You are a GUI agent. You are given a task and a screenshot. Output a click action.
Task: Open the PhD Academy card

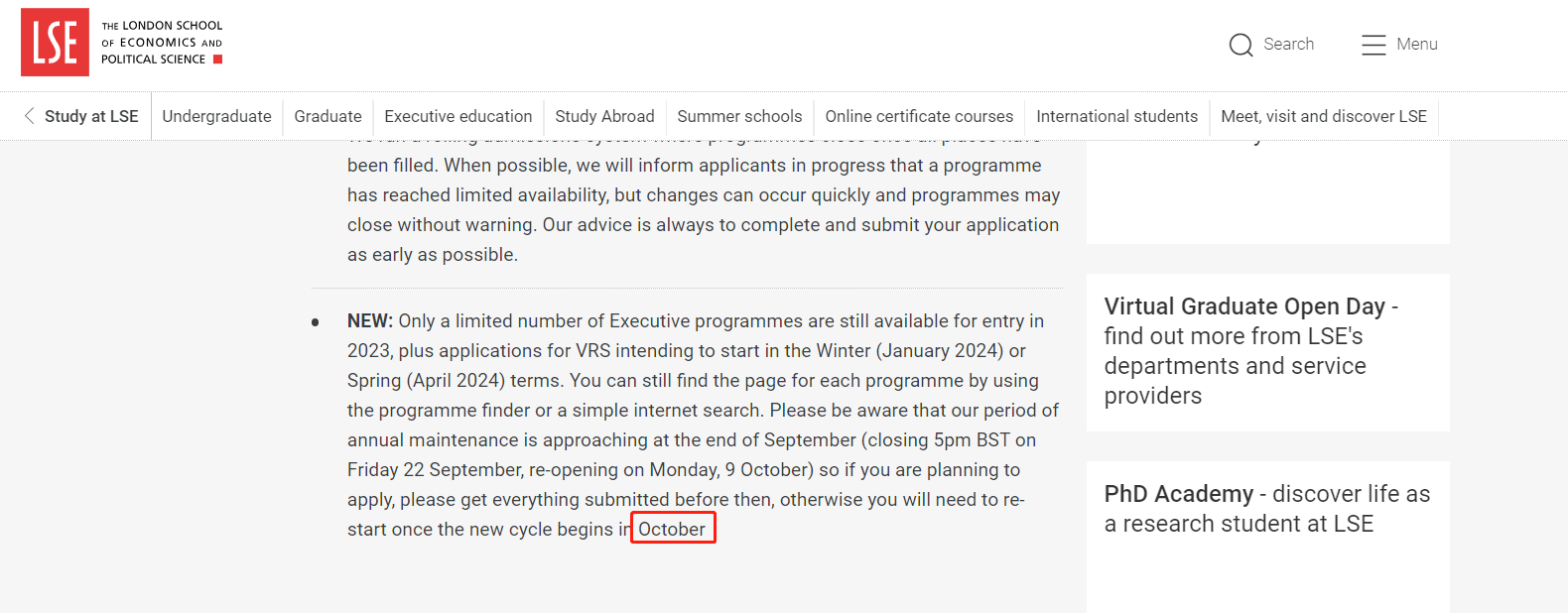tap(1266, 509)
